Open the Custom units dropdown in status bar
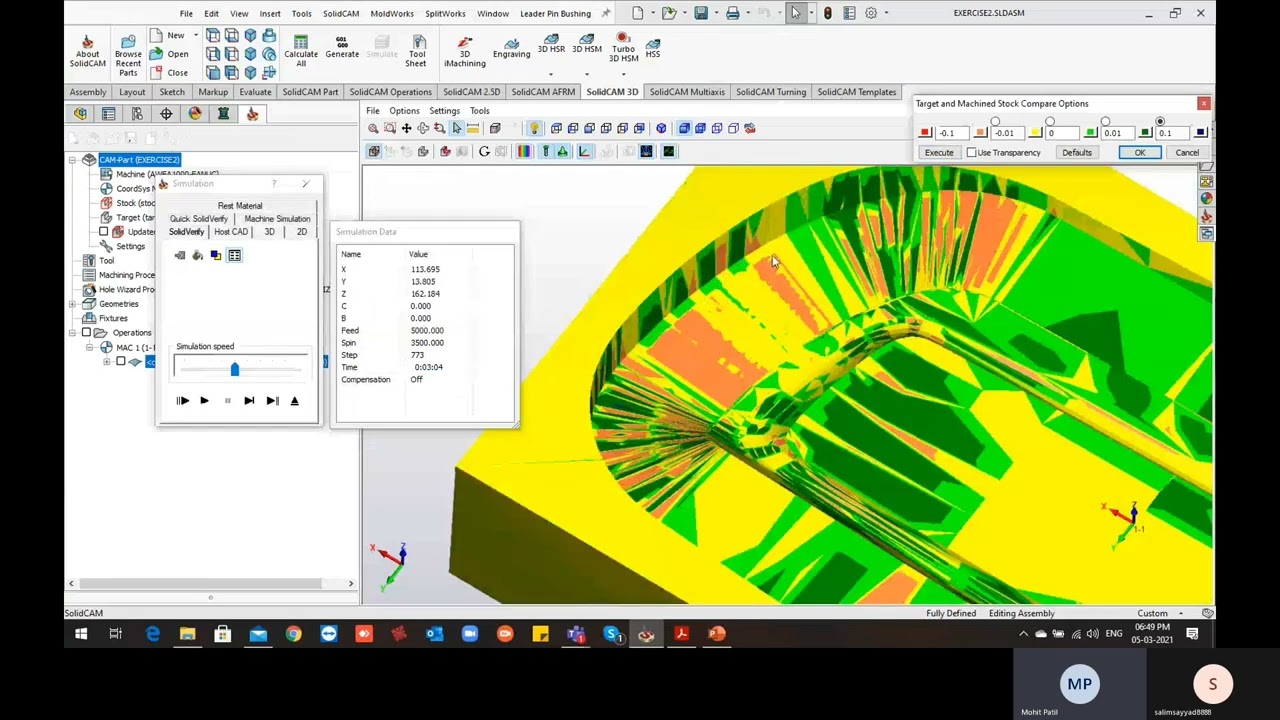Screen dimensions: 1280x720 click(x=1181, y=613)
